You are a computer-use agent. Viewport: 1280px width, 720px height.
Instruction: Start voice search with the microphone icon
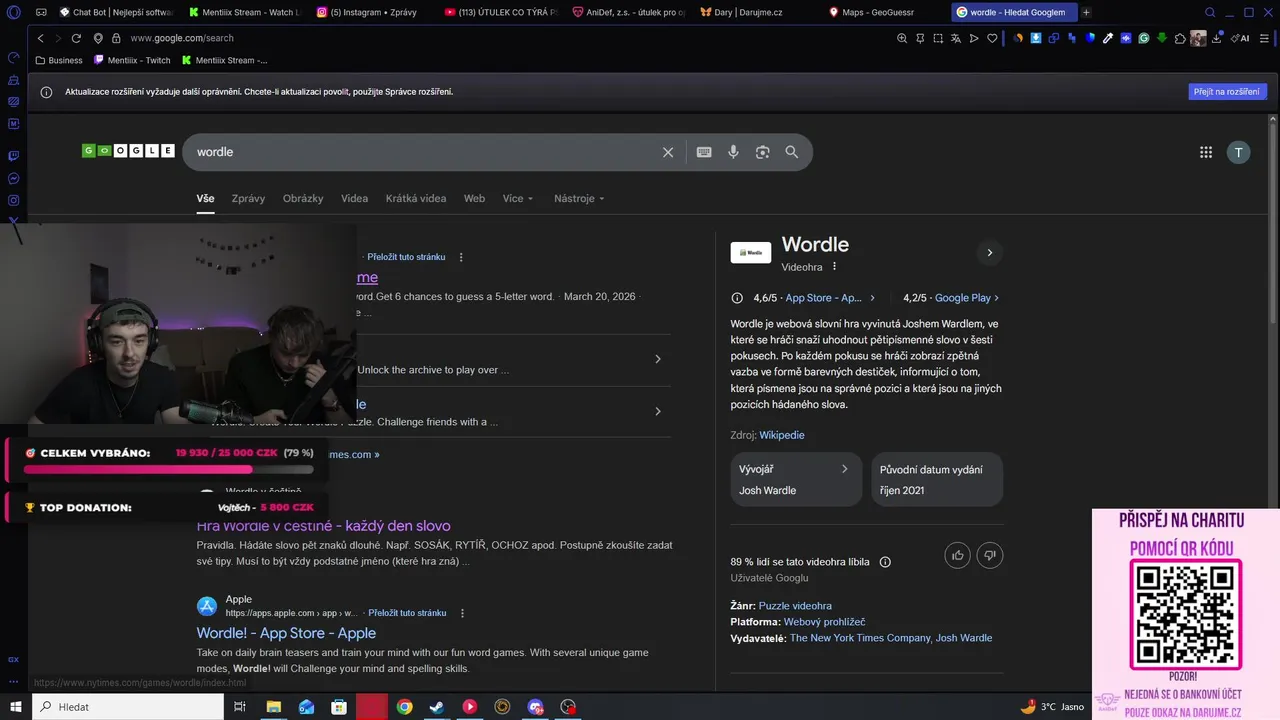[x=733, y=152]
